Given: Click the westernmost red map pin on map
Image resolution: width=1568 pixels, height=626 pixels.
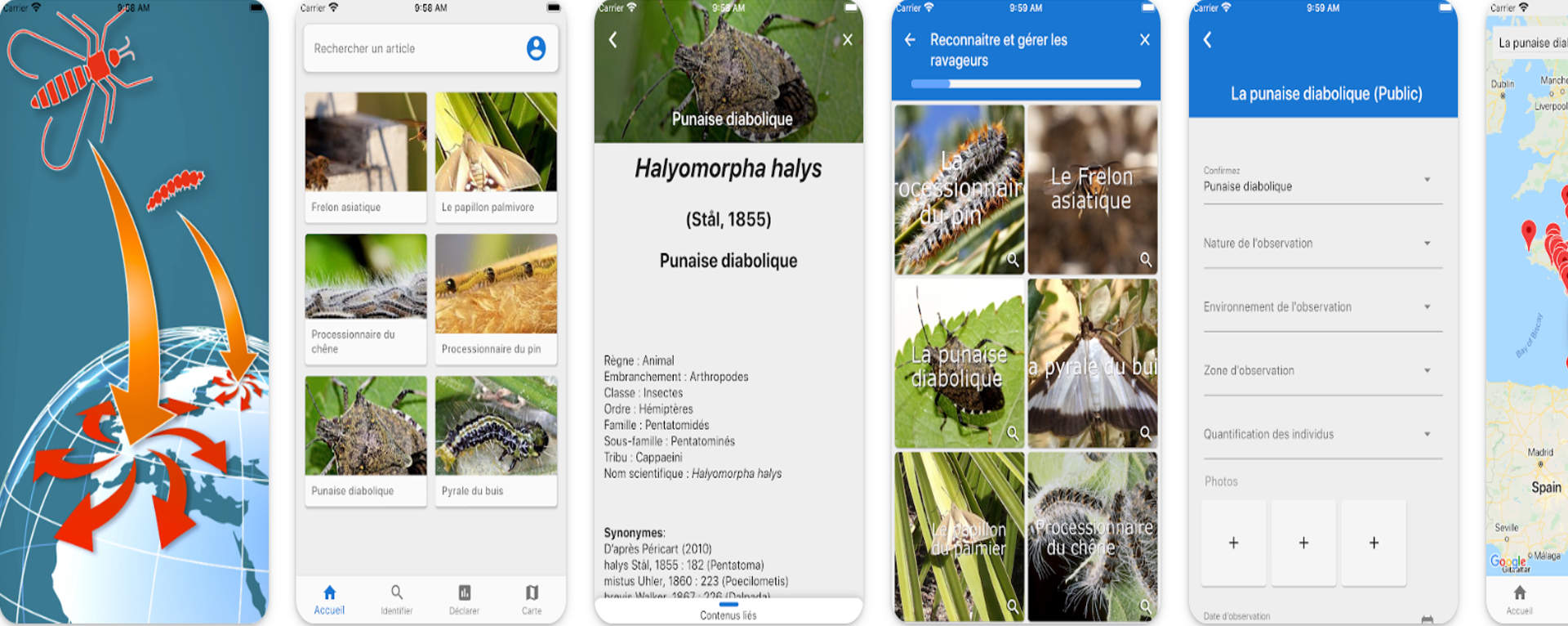Looking at the screenshot, I should coord(1529,235).
